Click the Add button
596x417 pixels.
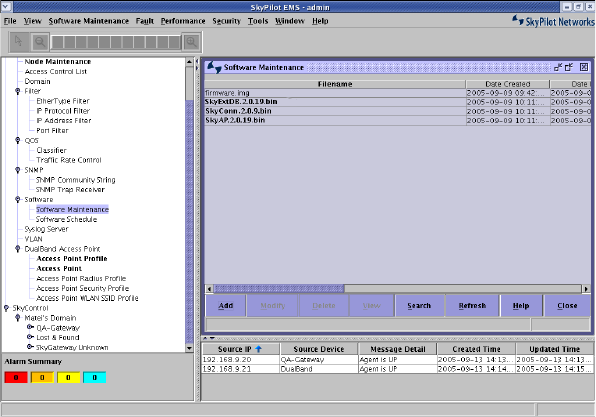(226, 306)
